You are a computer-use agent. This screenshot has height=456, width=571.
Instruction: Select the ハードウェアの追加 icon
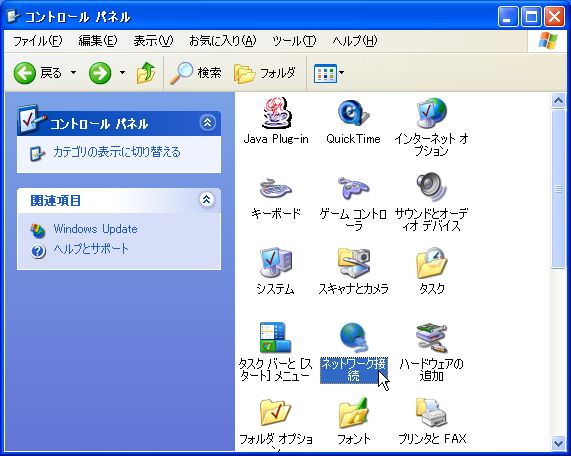point(432,338)
